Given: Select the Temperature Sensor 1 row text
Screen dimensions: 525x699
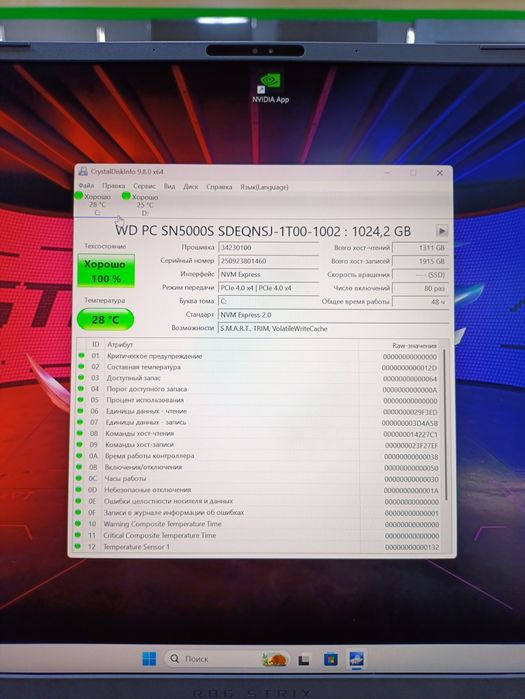Looking at the screenshot, I should tap(136, 547).
